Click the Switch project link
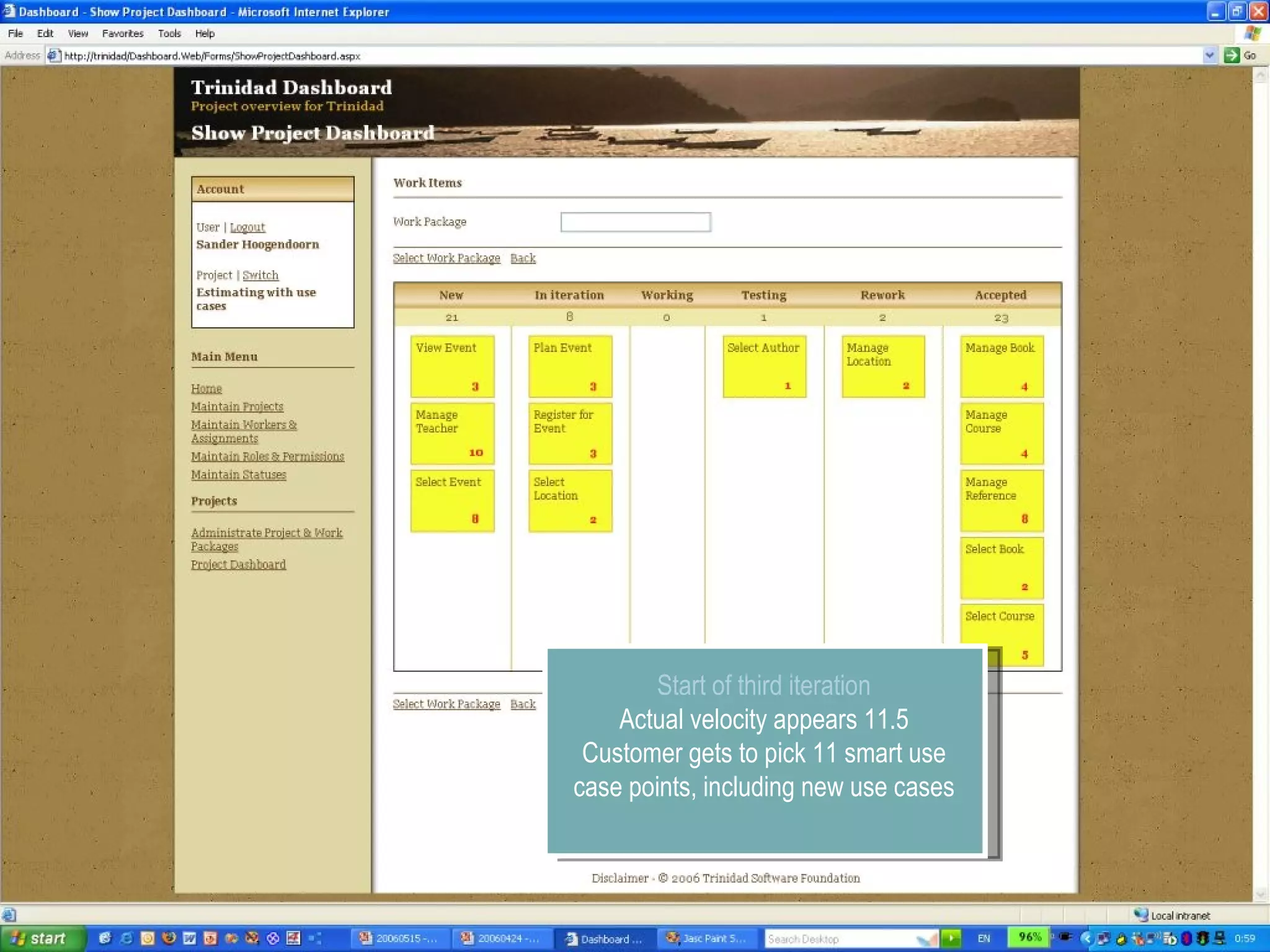 click(260, 275)
